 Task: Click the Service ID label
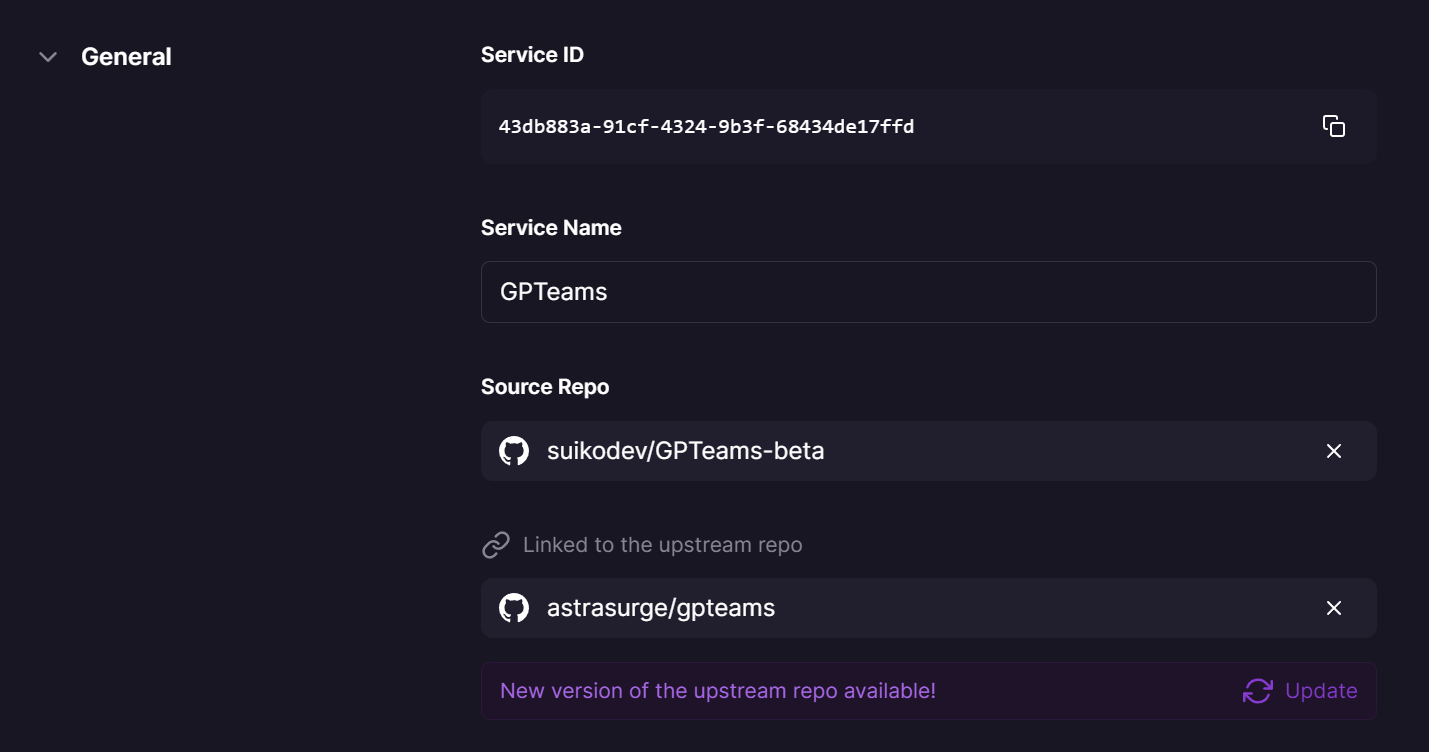532,55
